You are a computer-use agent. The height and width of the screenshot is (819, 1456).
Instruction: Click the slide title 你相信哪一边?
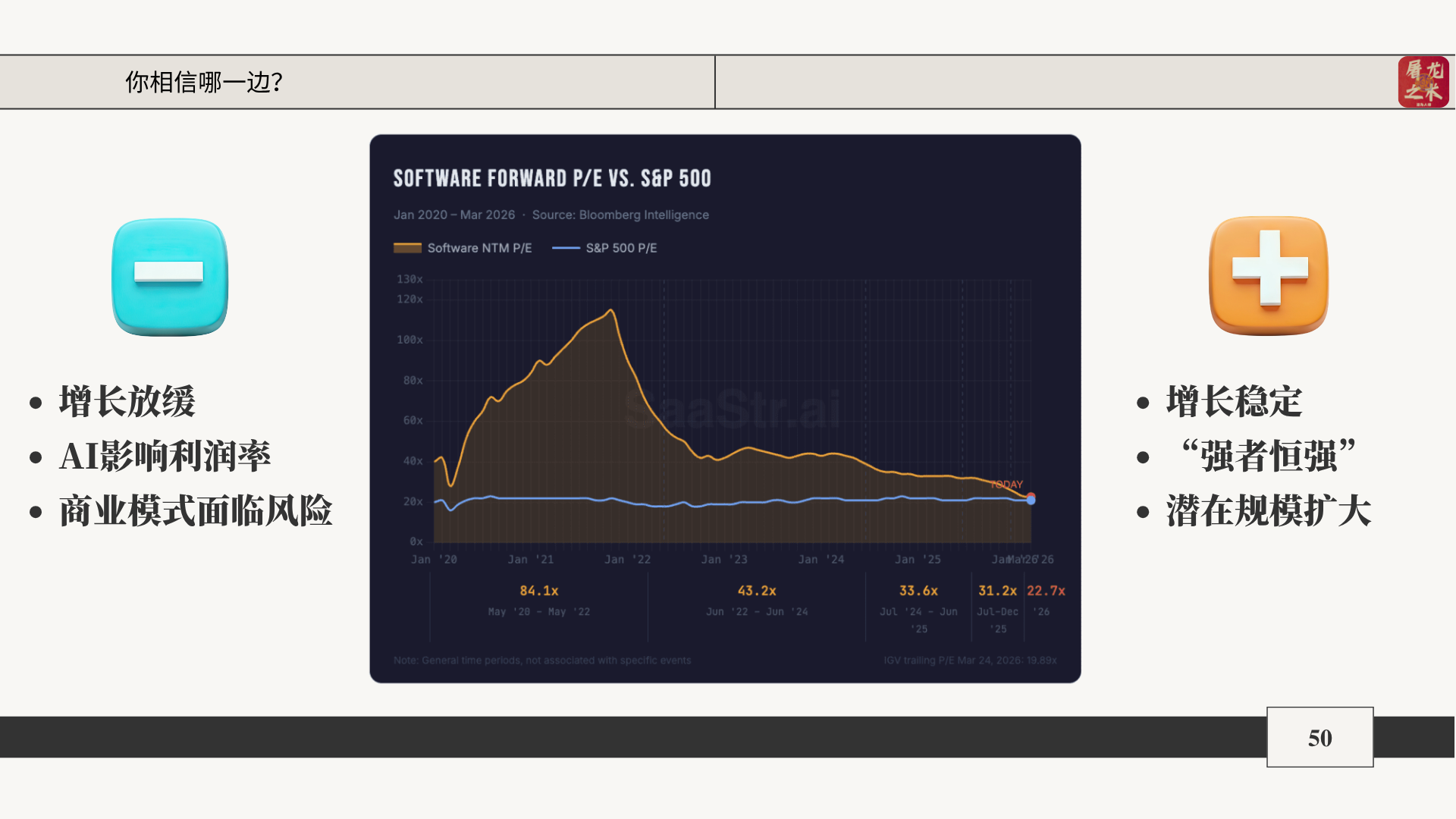point(203,82)
